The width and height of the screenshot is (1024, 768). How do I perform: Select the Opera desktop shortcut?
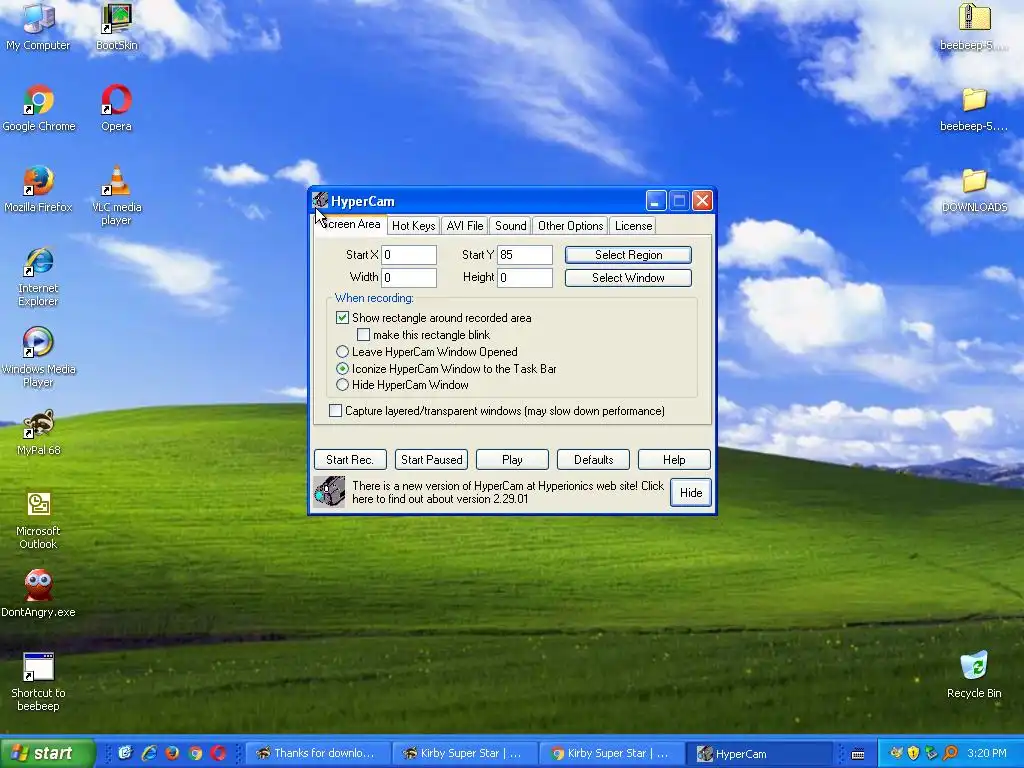point(116,108)
